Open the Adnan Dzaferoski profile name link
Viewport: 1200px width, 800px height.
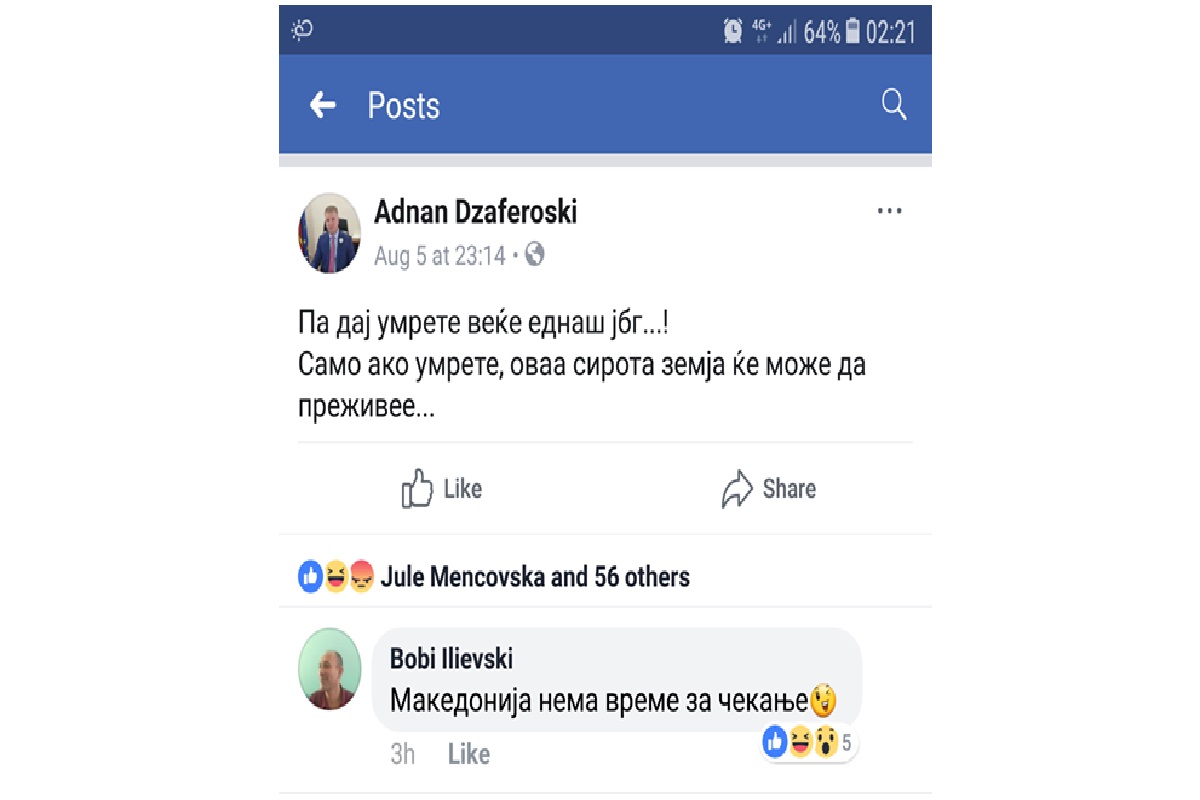(x=475, y=211)
